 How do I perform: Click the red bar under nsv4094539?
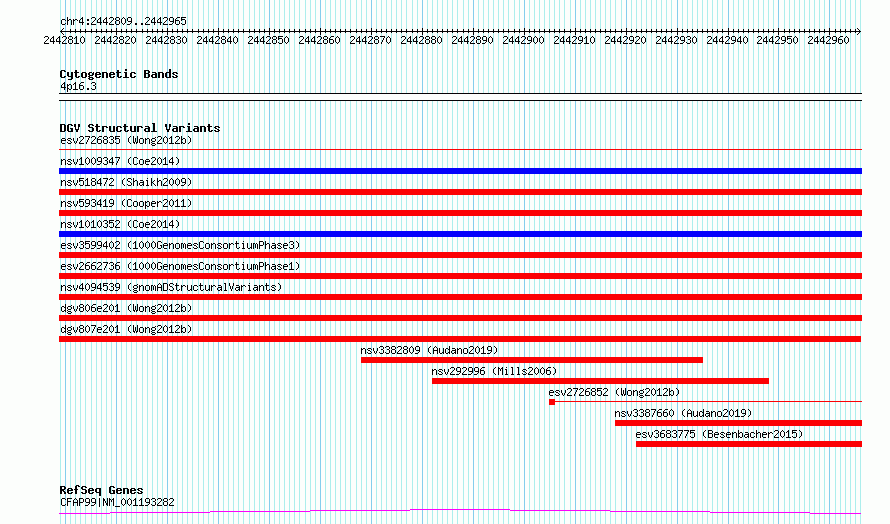460,297
